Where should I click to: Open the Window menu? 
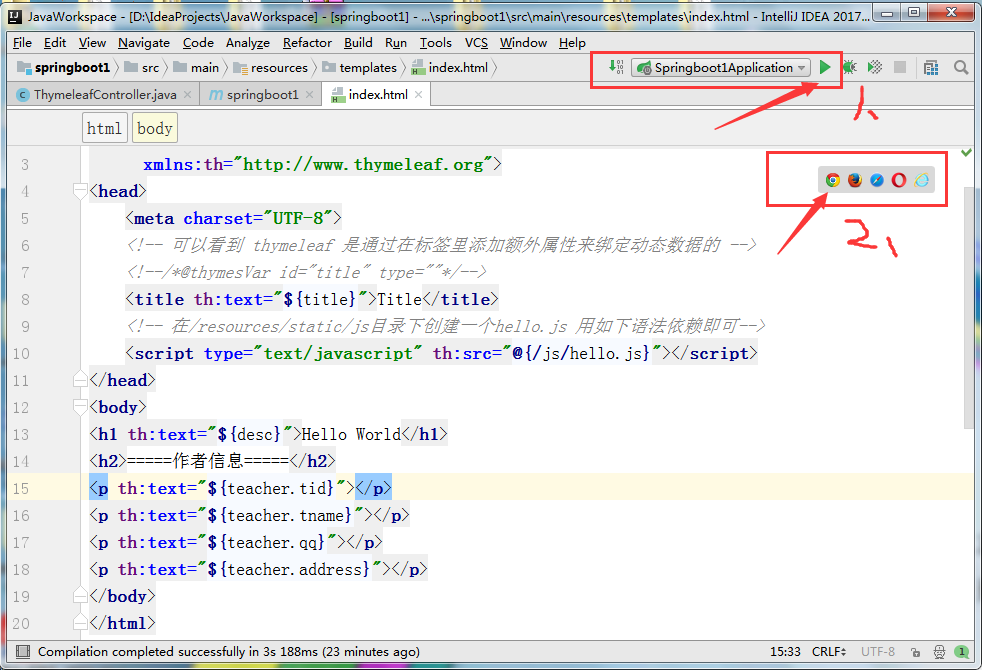[x=523, y=43]
